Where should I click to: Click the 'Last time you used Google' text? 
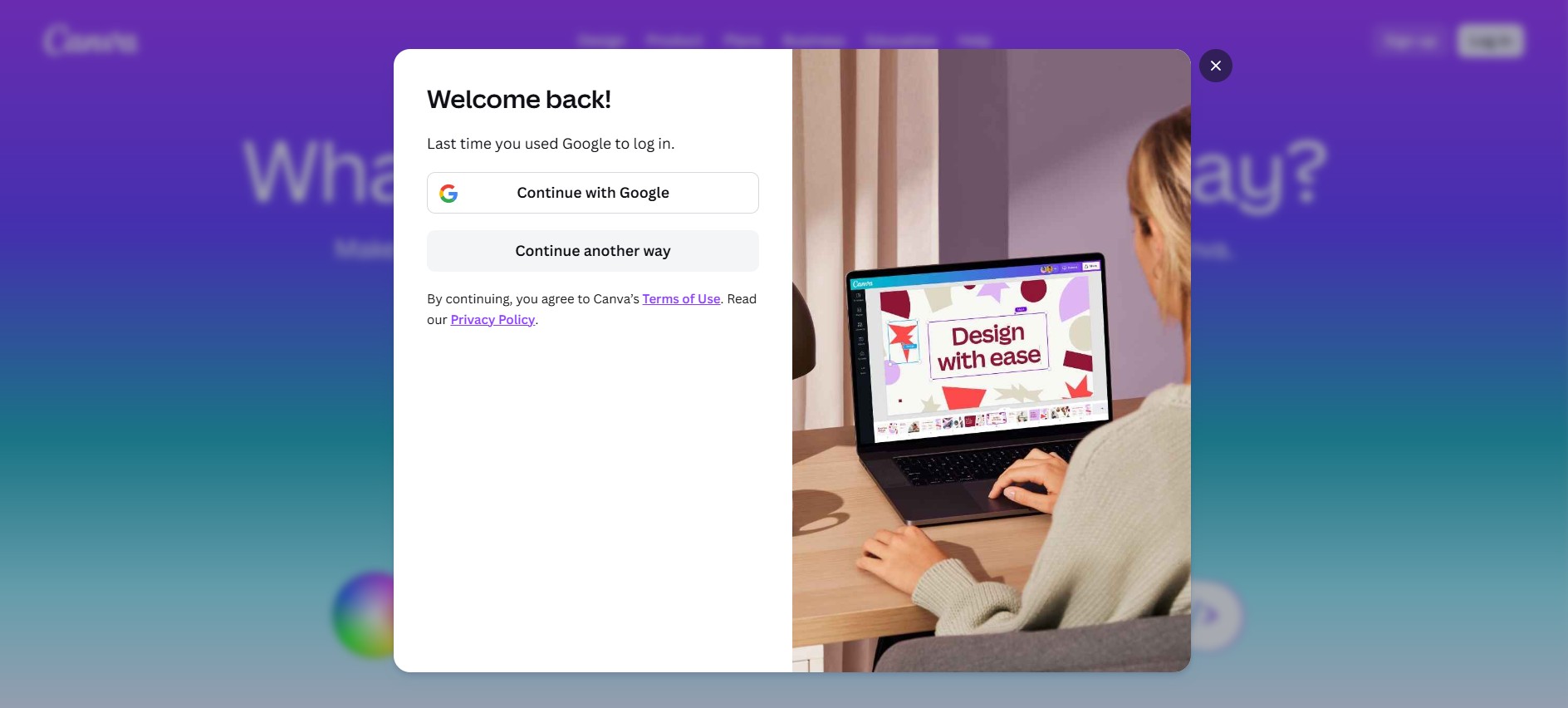[x=550, y=144]
